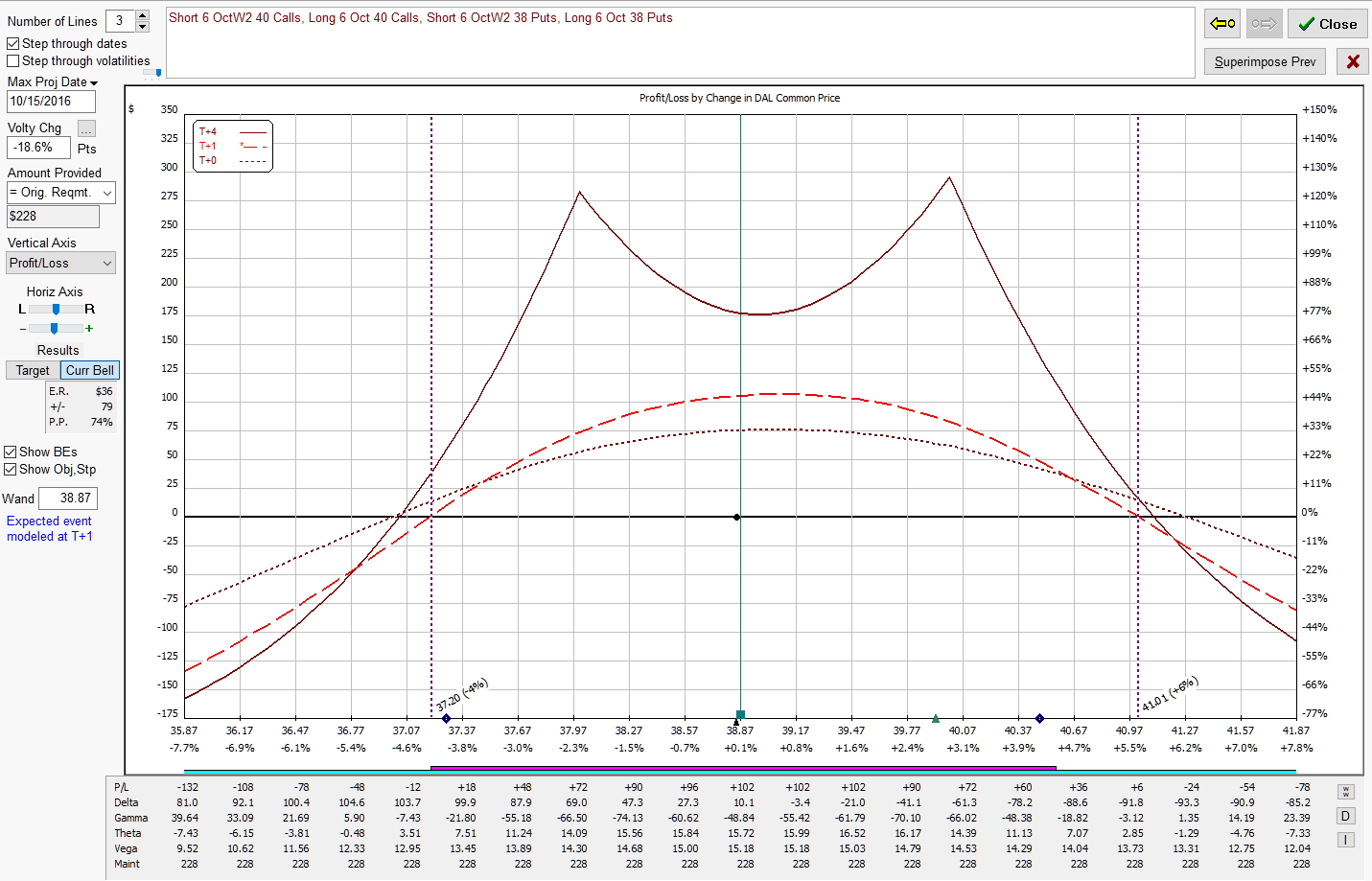This screenshot has width=1372, height=881.
Task: Click the D button beside data table
Action: (1346, 816)
